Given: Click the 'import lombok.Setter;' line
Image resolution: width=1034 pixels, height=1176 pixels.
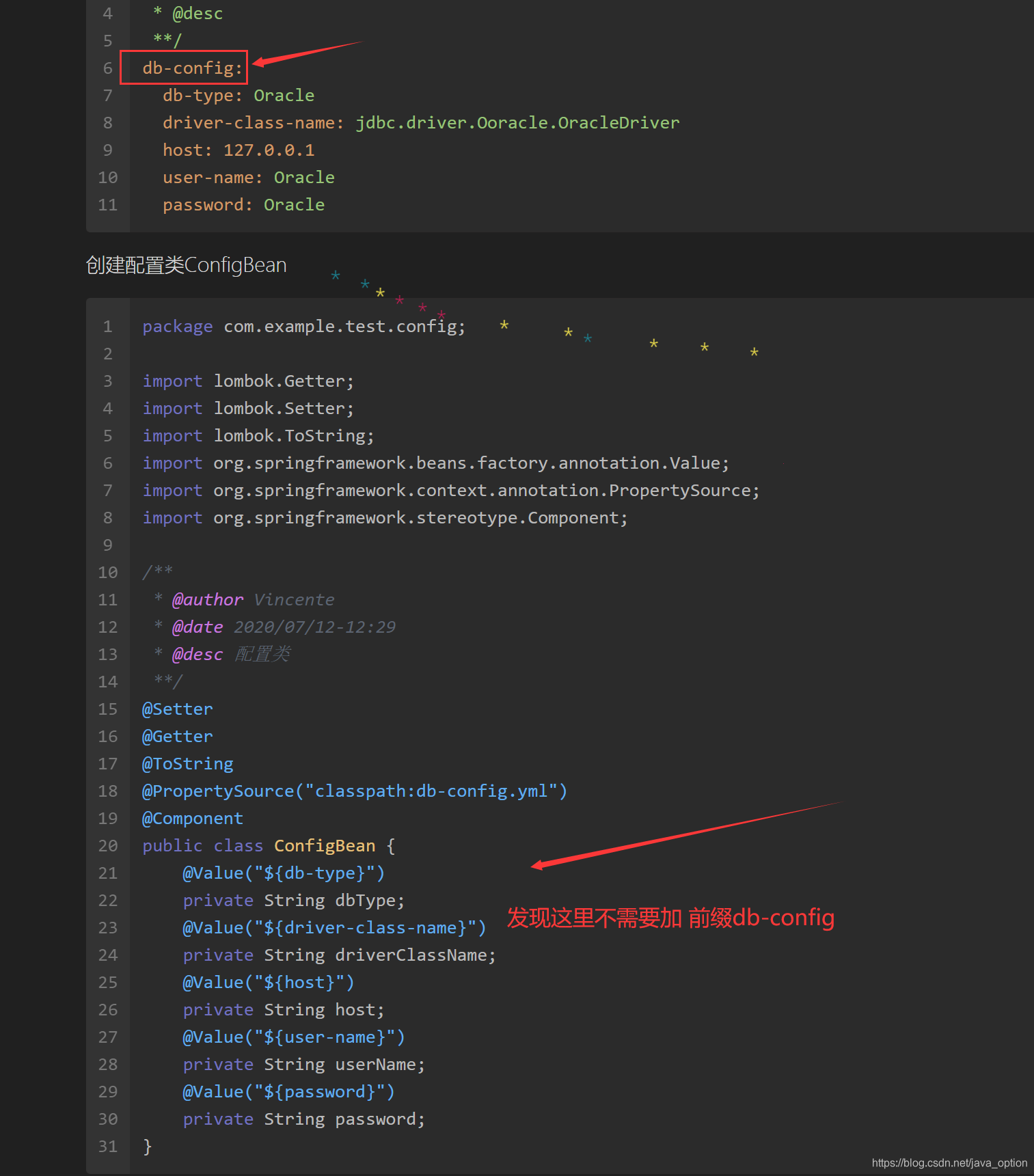Looking at the screenshot, I should pos(248,409).
